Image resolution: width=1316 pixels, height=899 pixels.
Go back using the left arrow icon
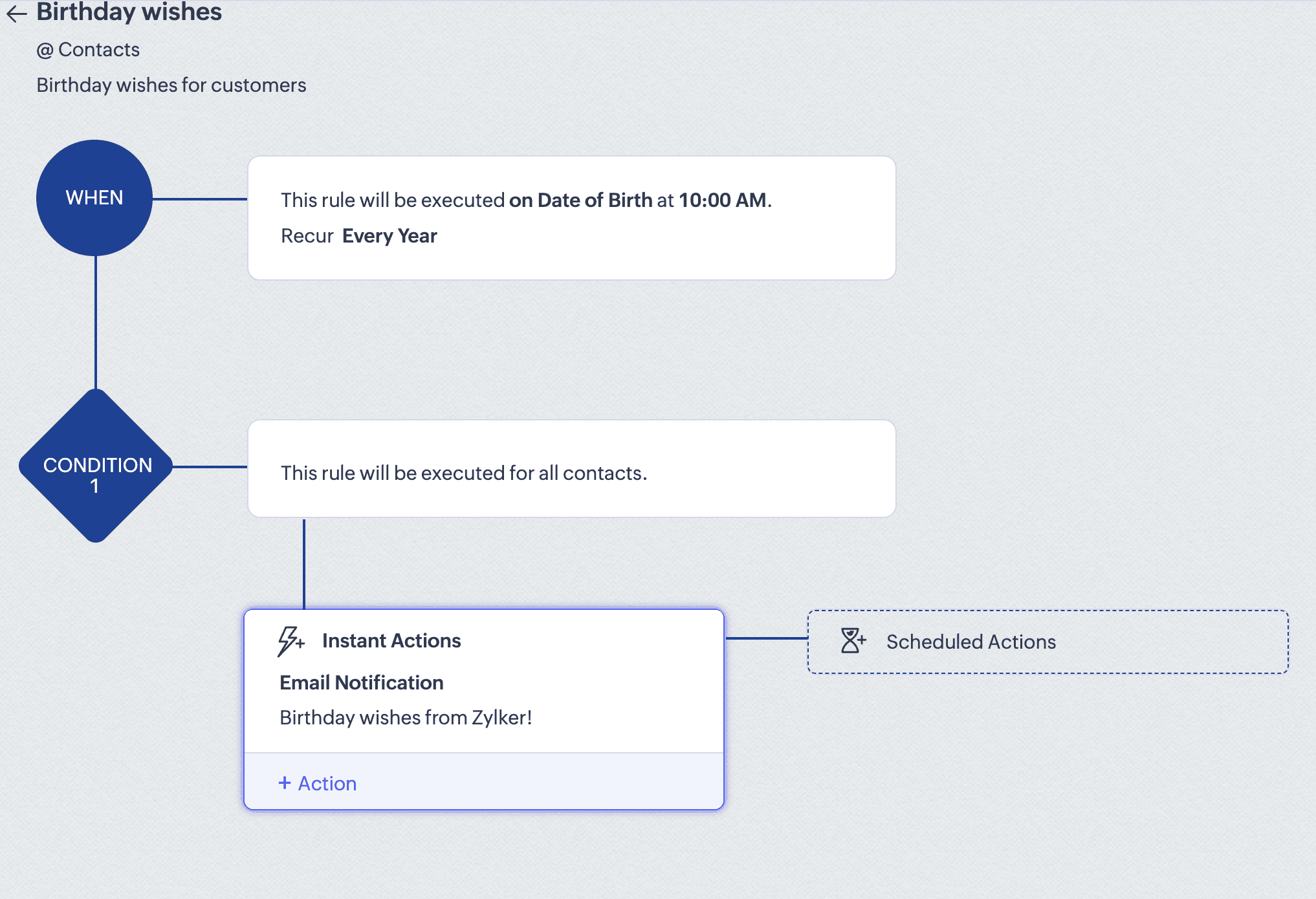16,13
